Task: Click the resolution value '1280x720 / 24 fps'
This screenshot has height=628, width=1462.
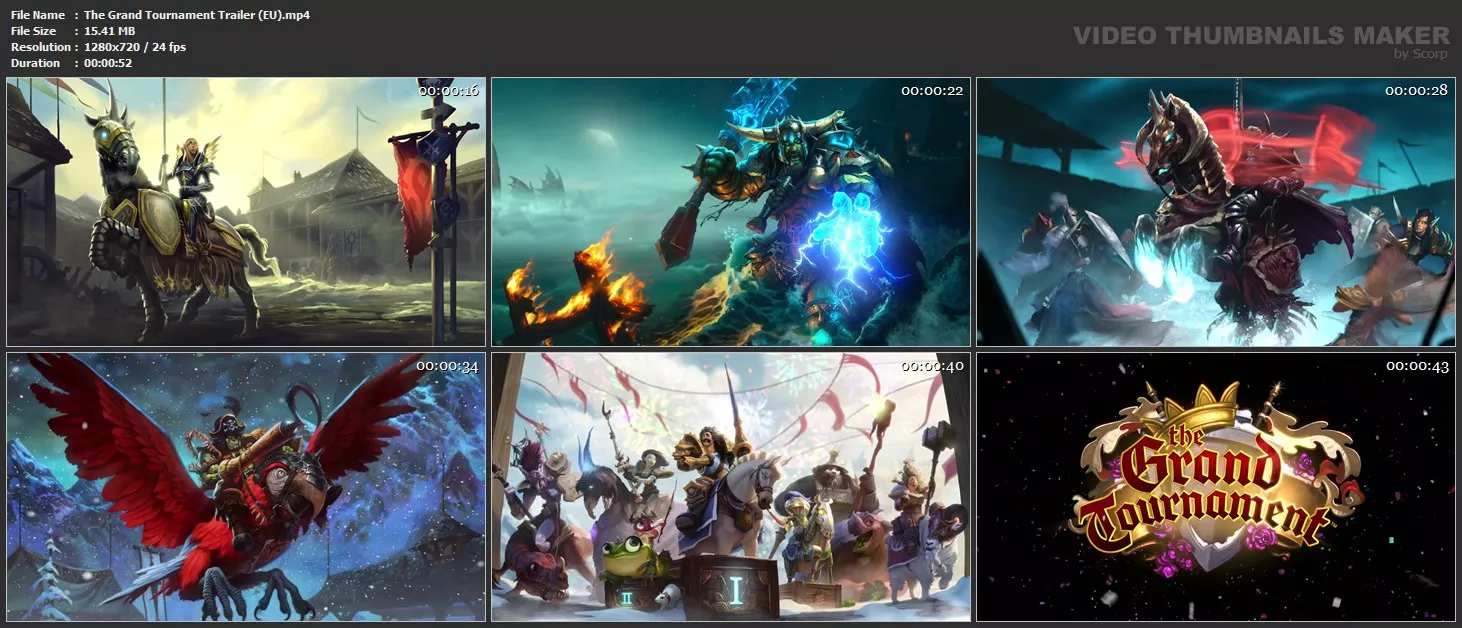Action: pyautogui.click(x=135, y=47)
